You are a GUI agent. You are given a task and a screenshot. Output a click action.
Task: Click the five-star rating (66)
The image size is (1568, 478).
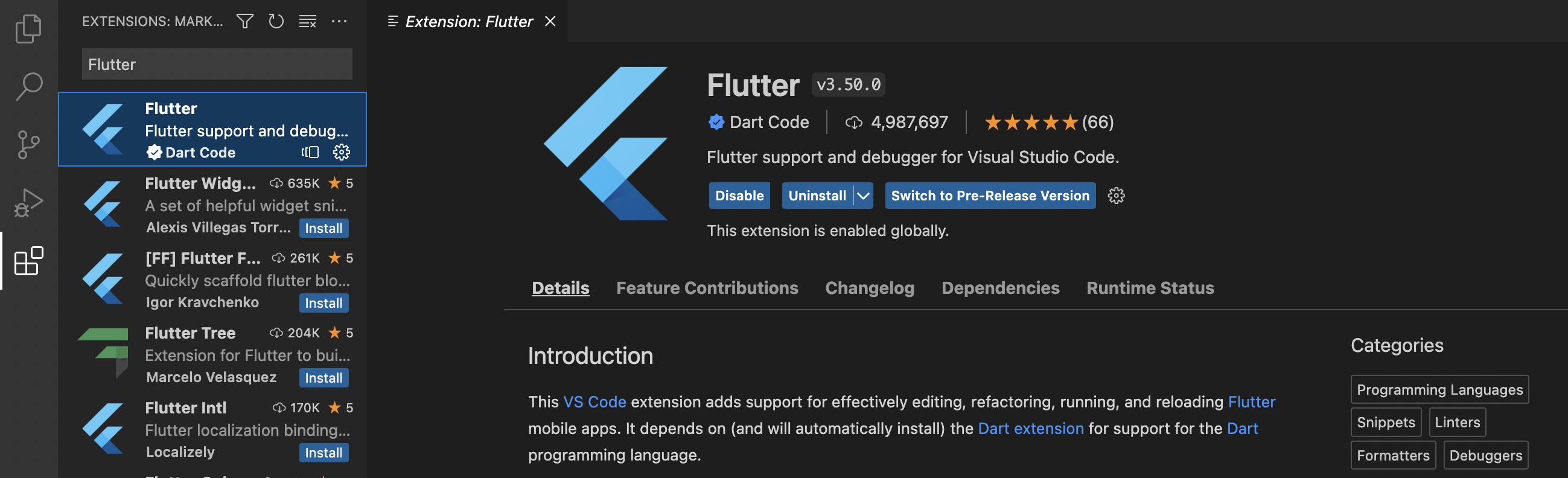coord(1049,123)
